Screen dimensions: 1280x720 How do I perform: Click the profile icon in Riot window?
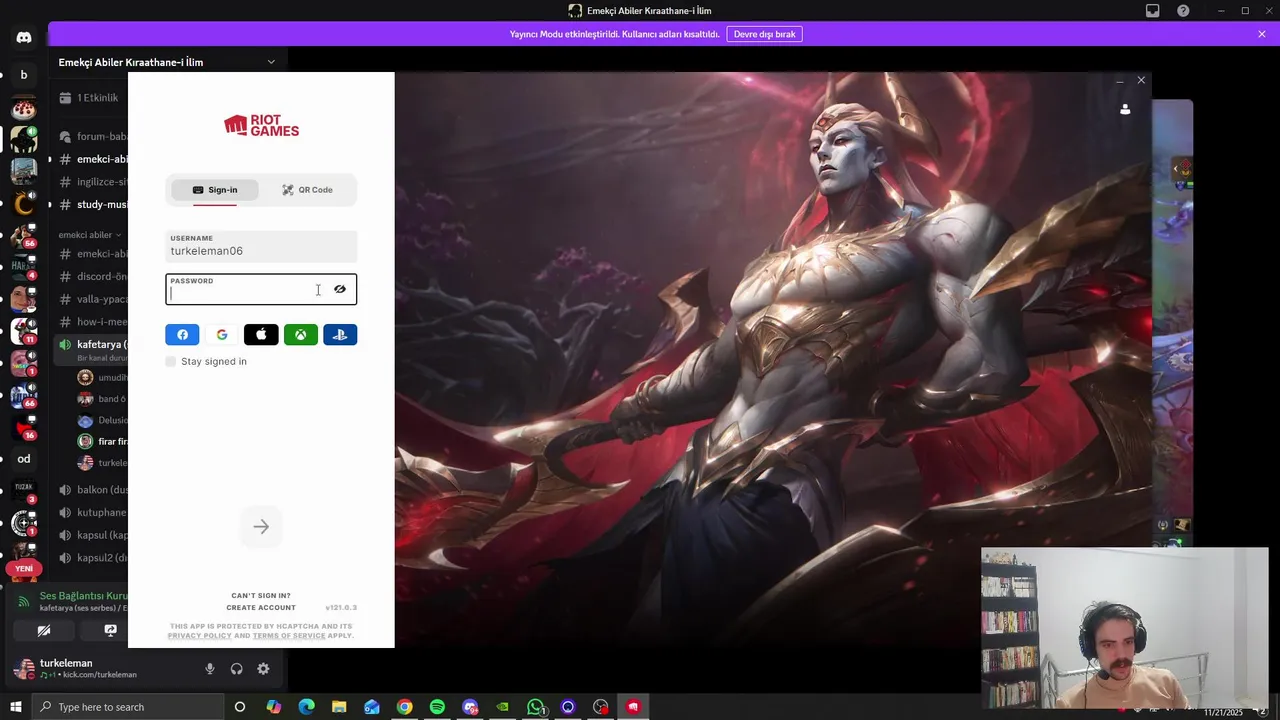[x=1125, y=109]
